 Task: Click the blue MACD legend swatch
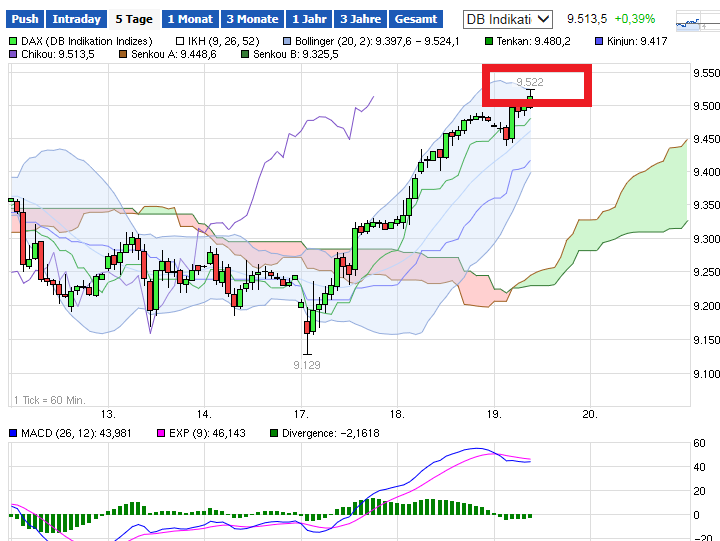[x=14, y=432]
